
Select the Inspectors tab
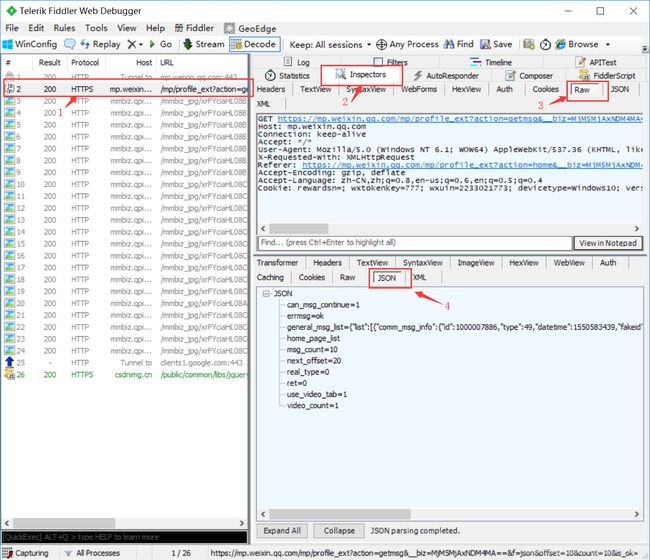coord(361,75)
